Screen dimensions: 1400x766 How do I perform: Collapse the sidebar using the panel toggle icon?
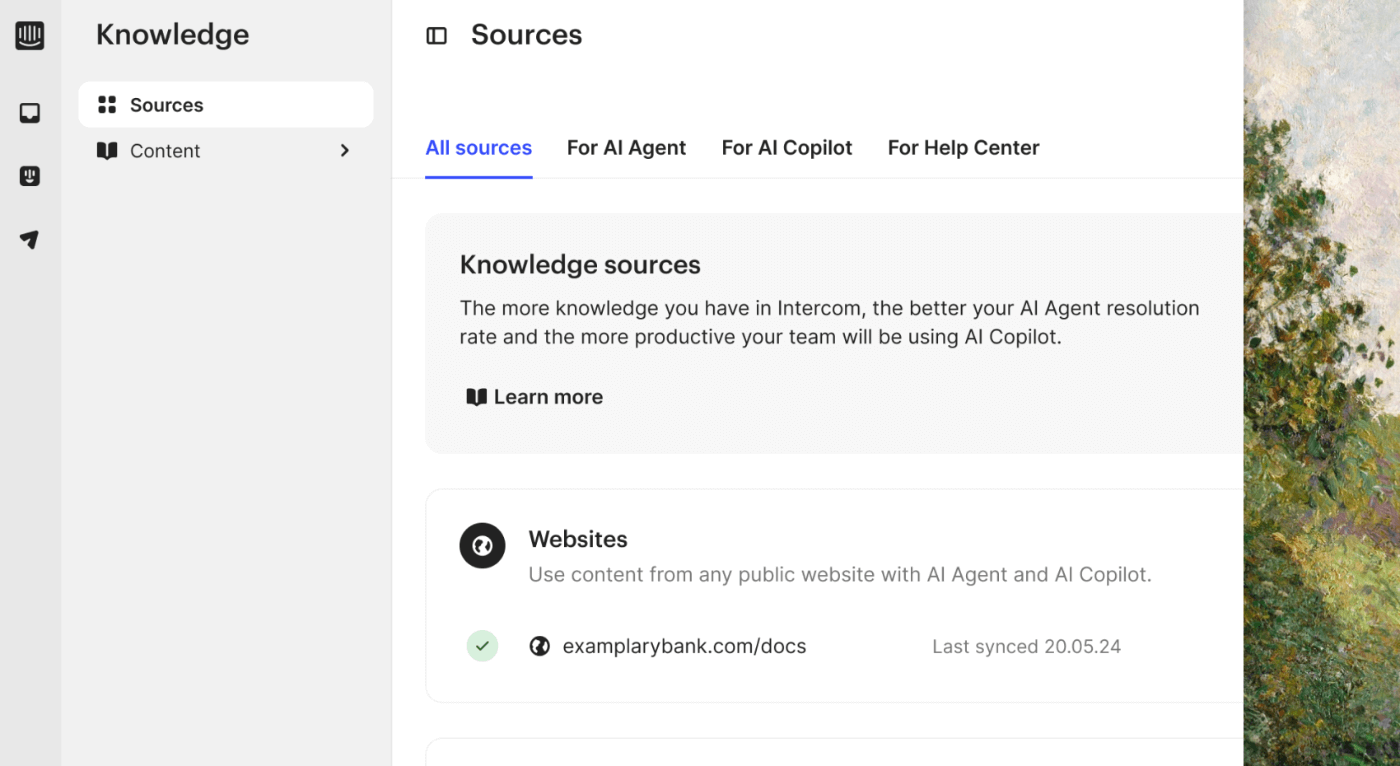pyautogui.click(x=437, y=36)
